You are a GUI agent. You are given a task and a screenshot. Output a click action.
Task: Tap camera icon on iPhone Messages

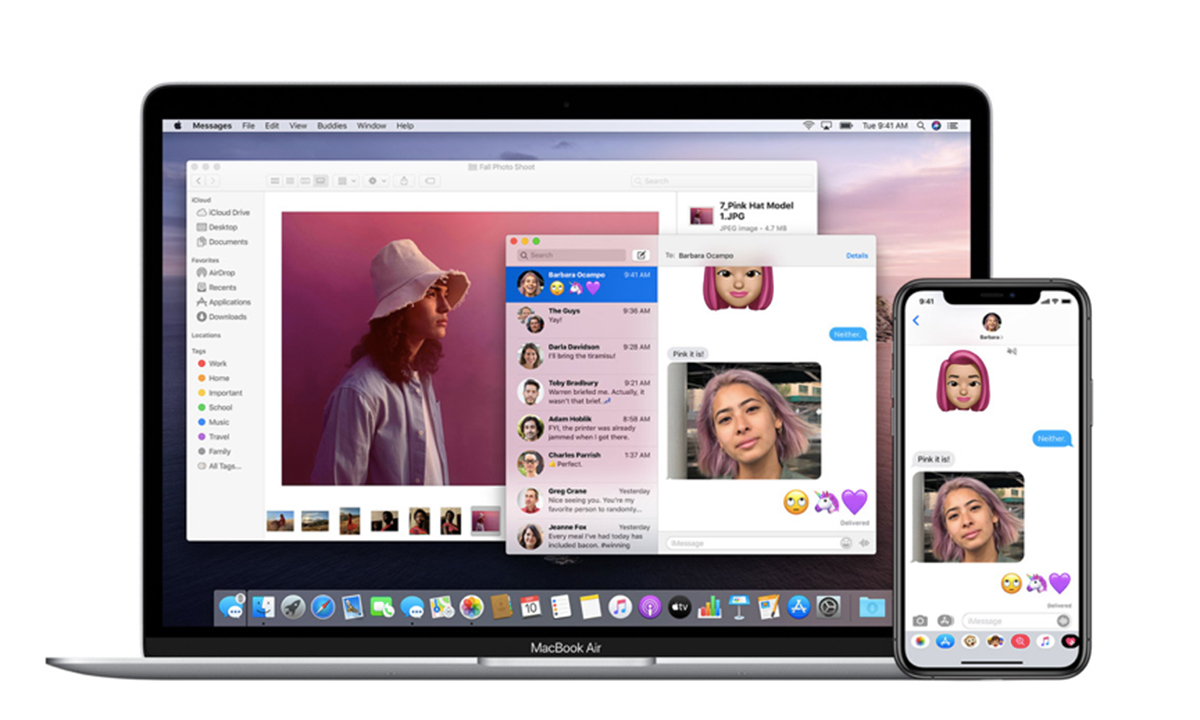920,621
